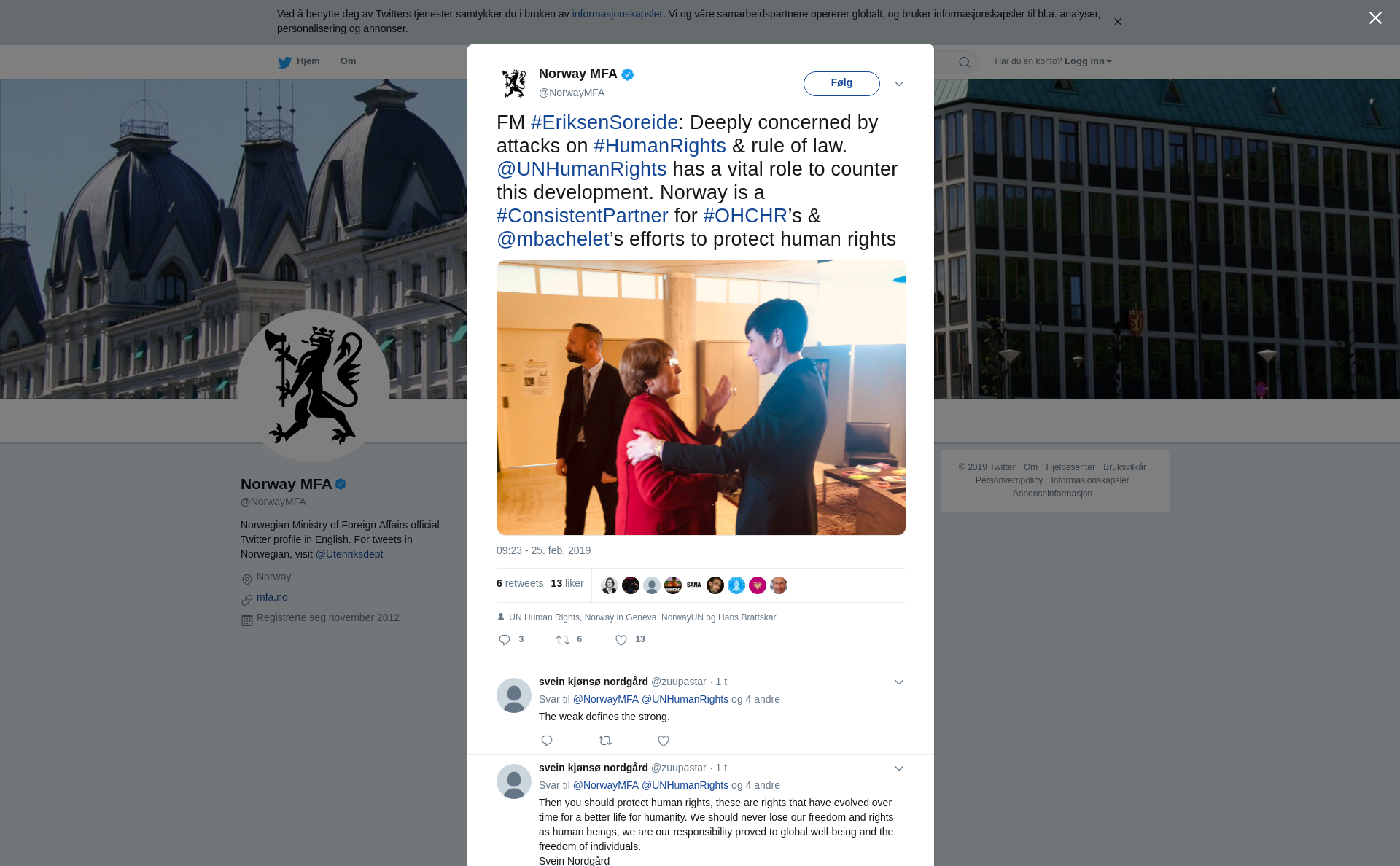
Task: Open the mfa.no website link
Action: point(272,597)
